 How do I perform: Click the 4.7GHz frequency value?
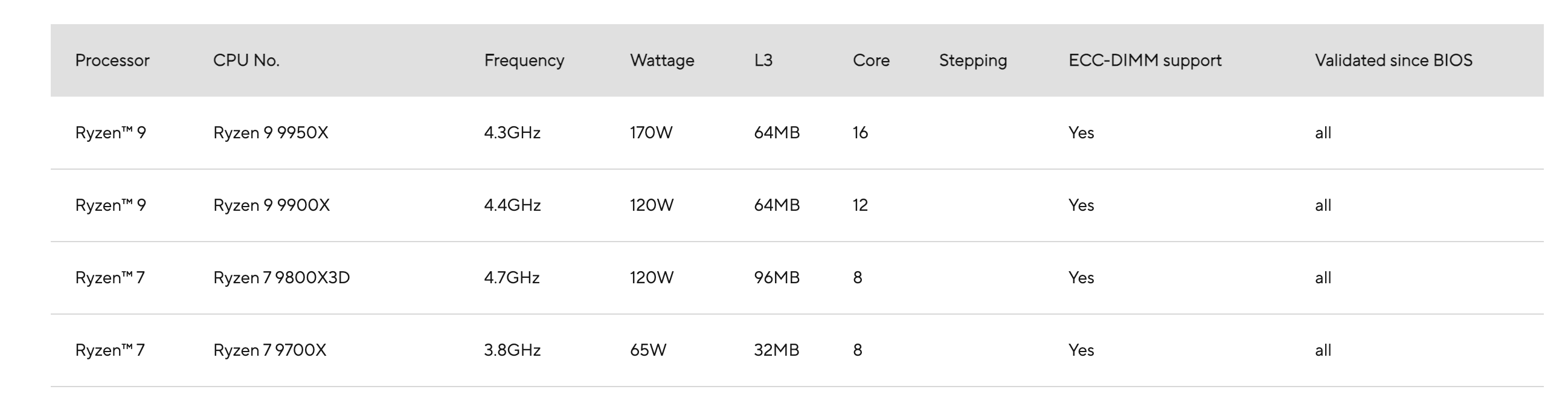pos(512,278)
